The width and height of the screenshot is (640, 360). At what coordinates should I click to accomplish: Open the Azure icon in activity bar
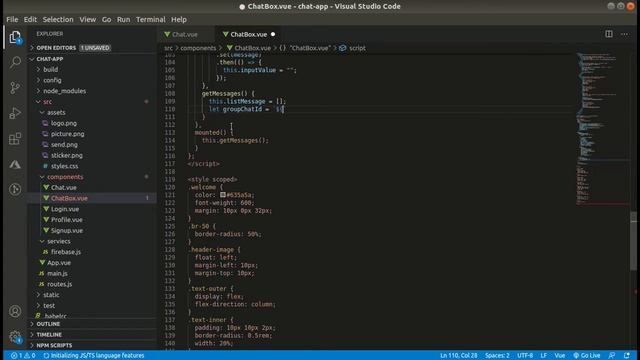tap(15, 164)
